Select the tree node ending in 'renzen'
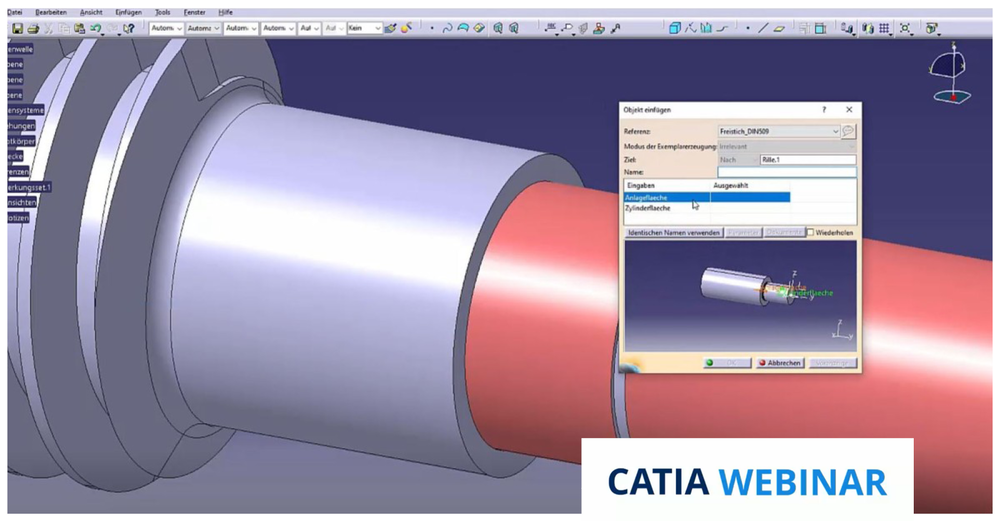Screen dimensions: 1000x523 point(17,172)
